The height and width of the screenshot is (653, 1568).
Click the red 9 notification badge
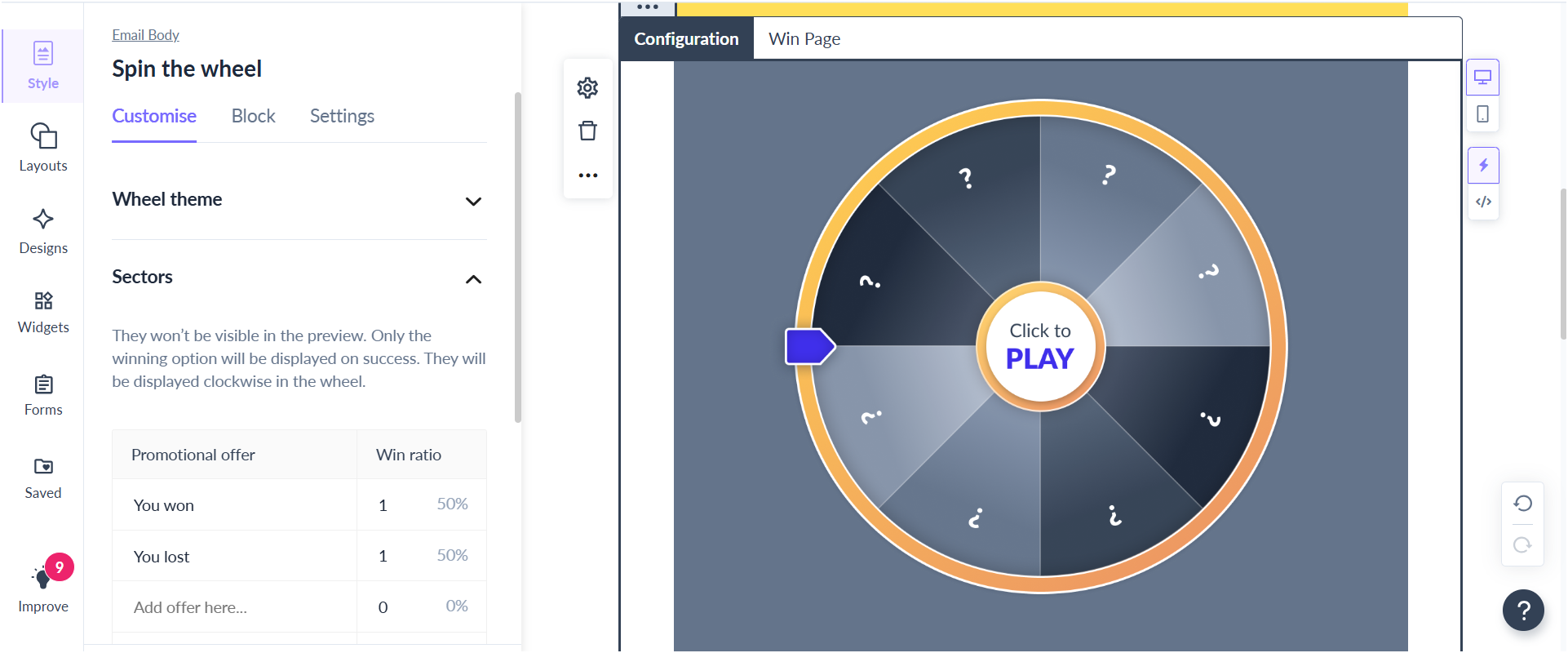(60, 566)
